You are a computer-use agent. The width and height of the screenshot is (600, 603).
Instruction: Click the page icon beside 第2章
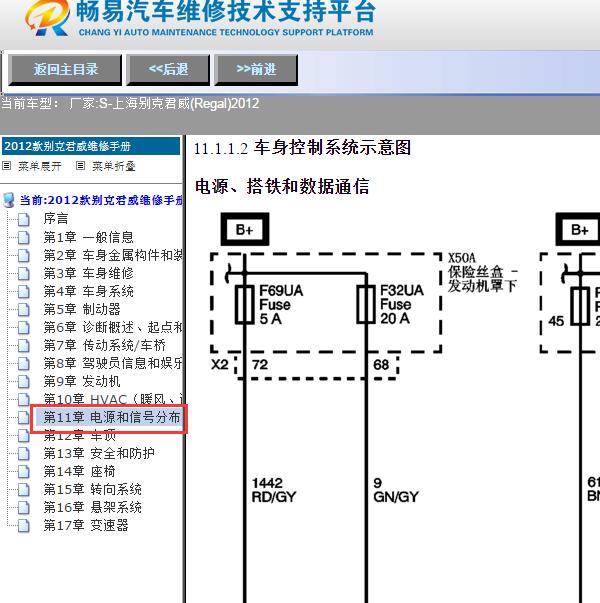pyautogui.click(x=23, y=255)
